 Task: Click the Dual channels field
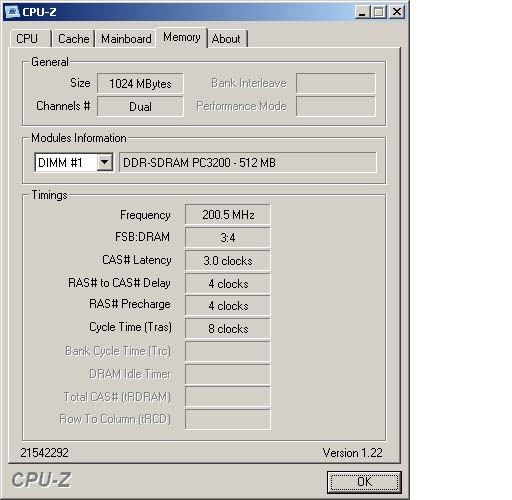[x=140, y=107]
